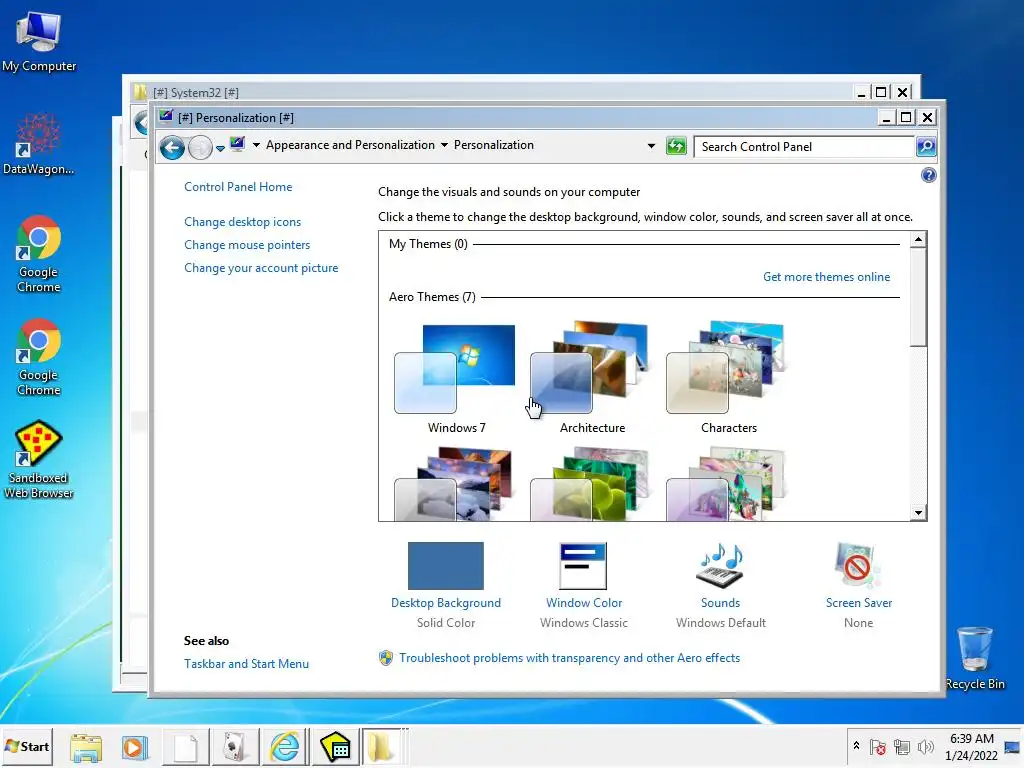This screenshot has width=1024, height=768.
Task: Open the blank document taskbar icon
Action: [185, 746]
